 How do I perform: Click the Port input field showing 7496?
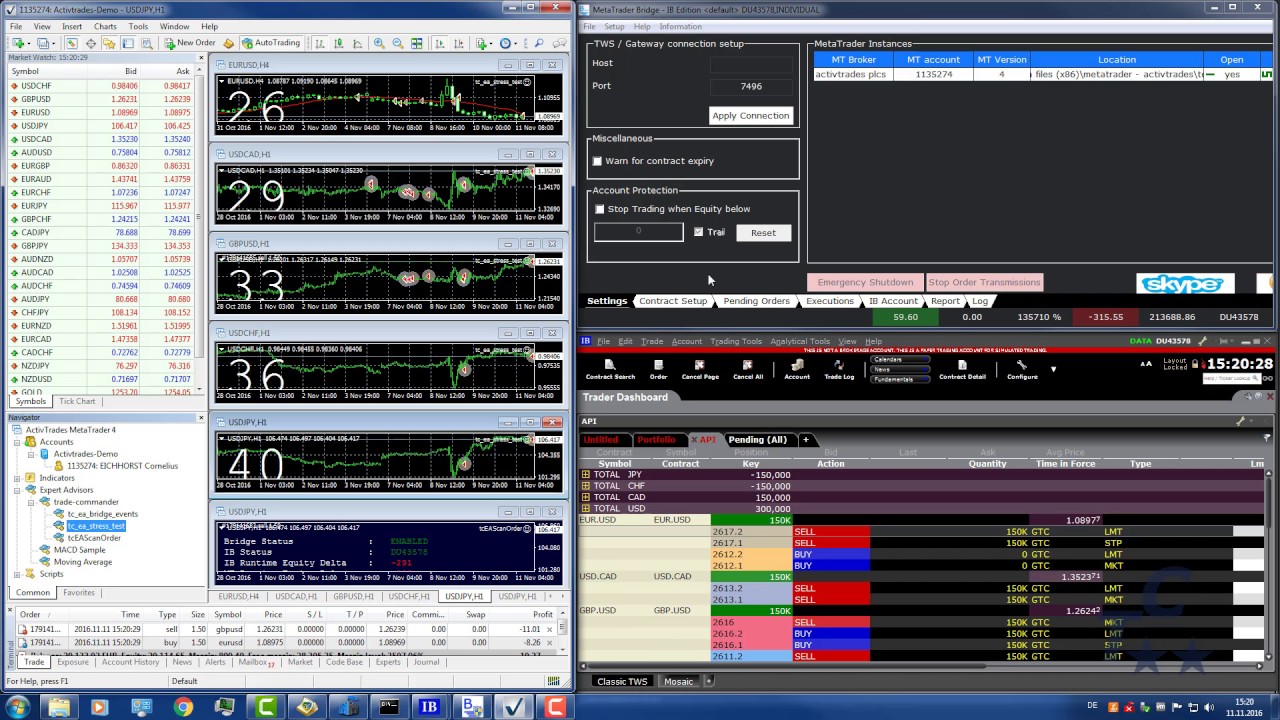[x=751, y=86]
